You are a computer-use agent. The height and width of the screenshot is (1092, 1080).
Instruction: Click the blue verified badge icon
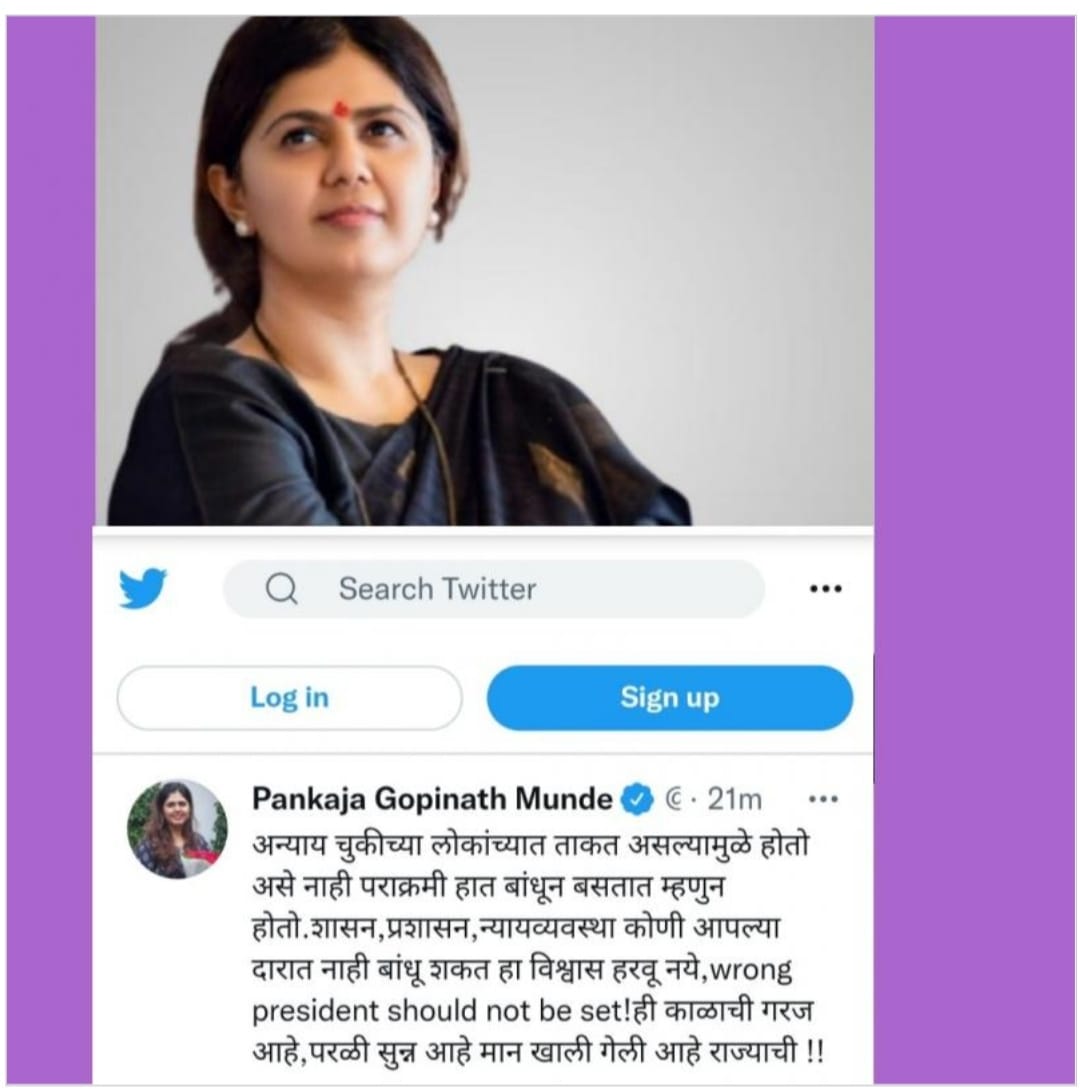(637, 800)
